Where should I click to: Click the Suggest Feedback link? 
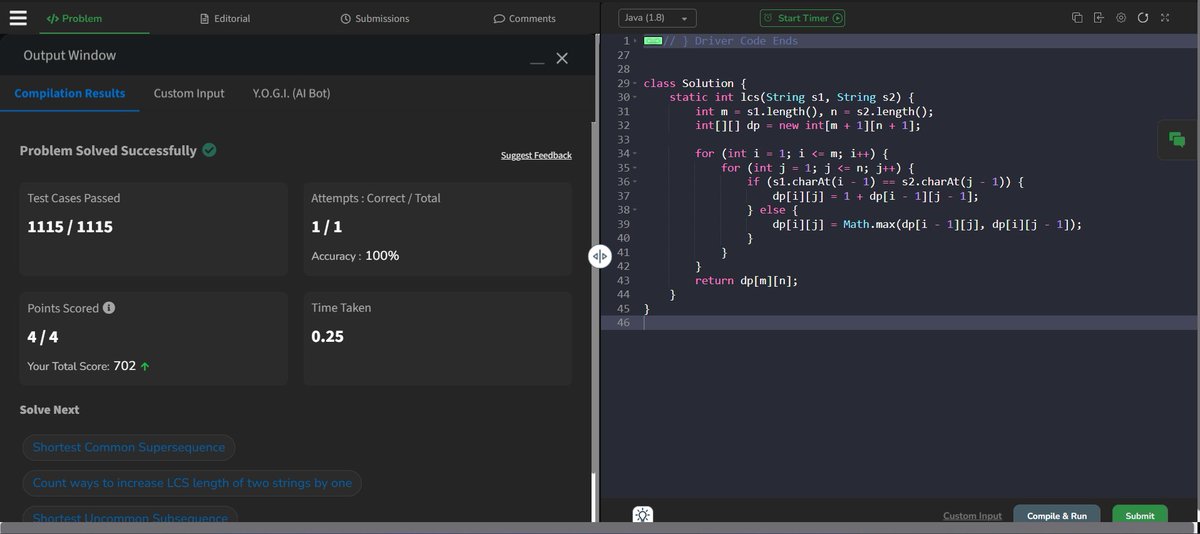tap(536, 155)
